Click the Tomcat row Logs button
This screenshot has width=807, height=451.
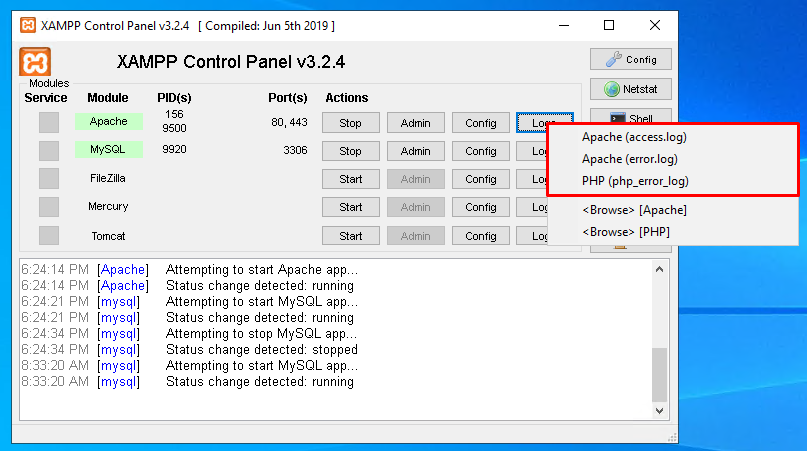532,236
